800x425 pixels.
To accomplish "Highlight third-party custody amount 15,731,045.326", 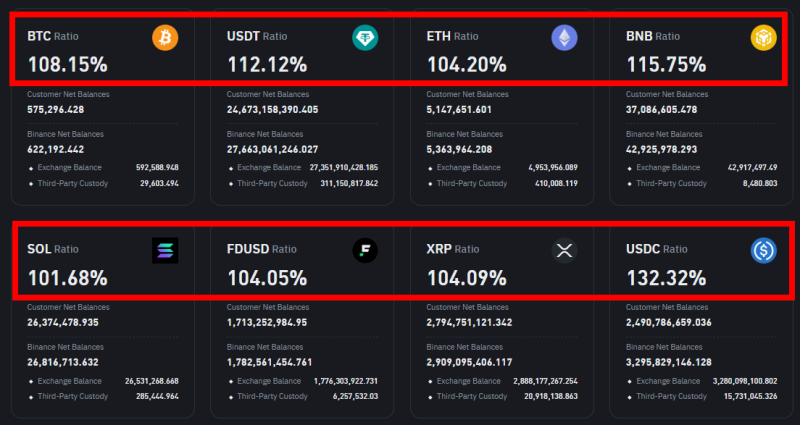I will (751, 396).
